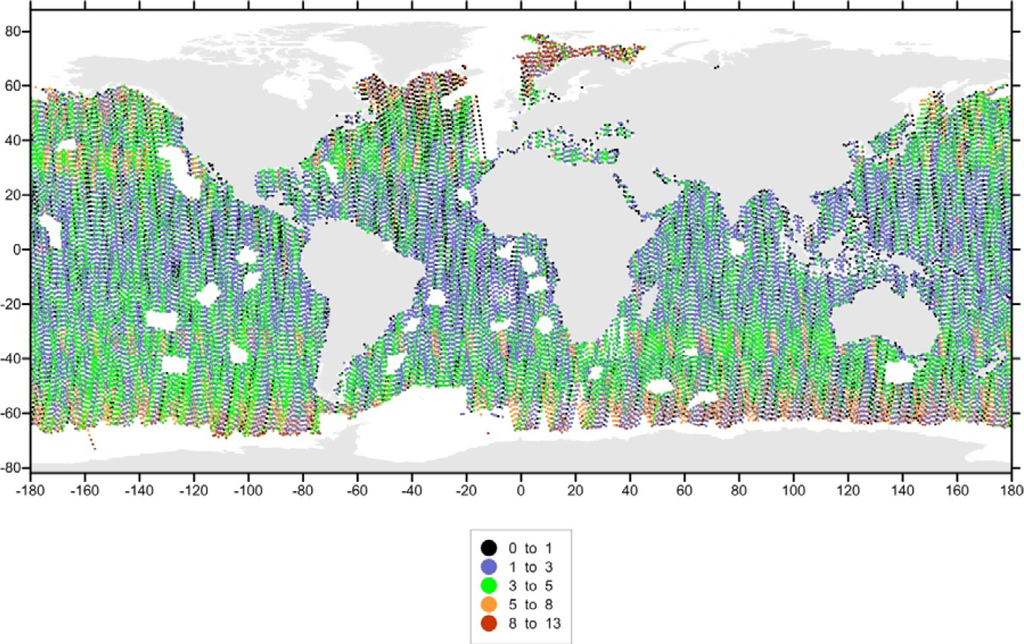The image size is (1024, 644).
Task: Pick the green 3 to 5 legend circle
Action: pos(489,585)
